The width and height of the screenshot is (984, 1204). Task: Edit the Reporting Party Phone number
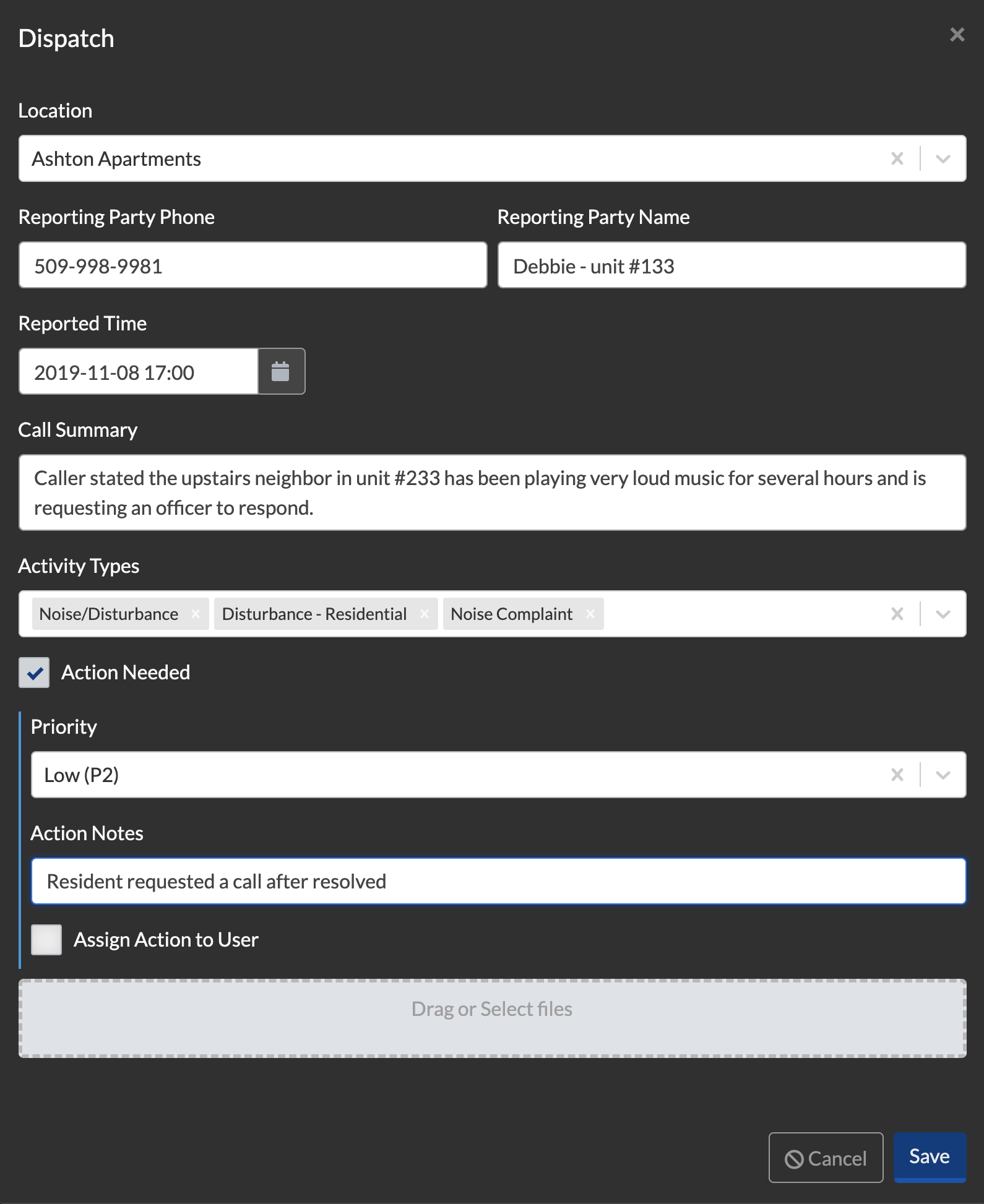click(252, 265)
